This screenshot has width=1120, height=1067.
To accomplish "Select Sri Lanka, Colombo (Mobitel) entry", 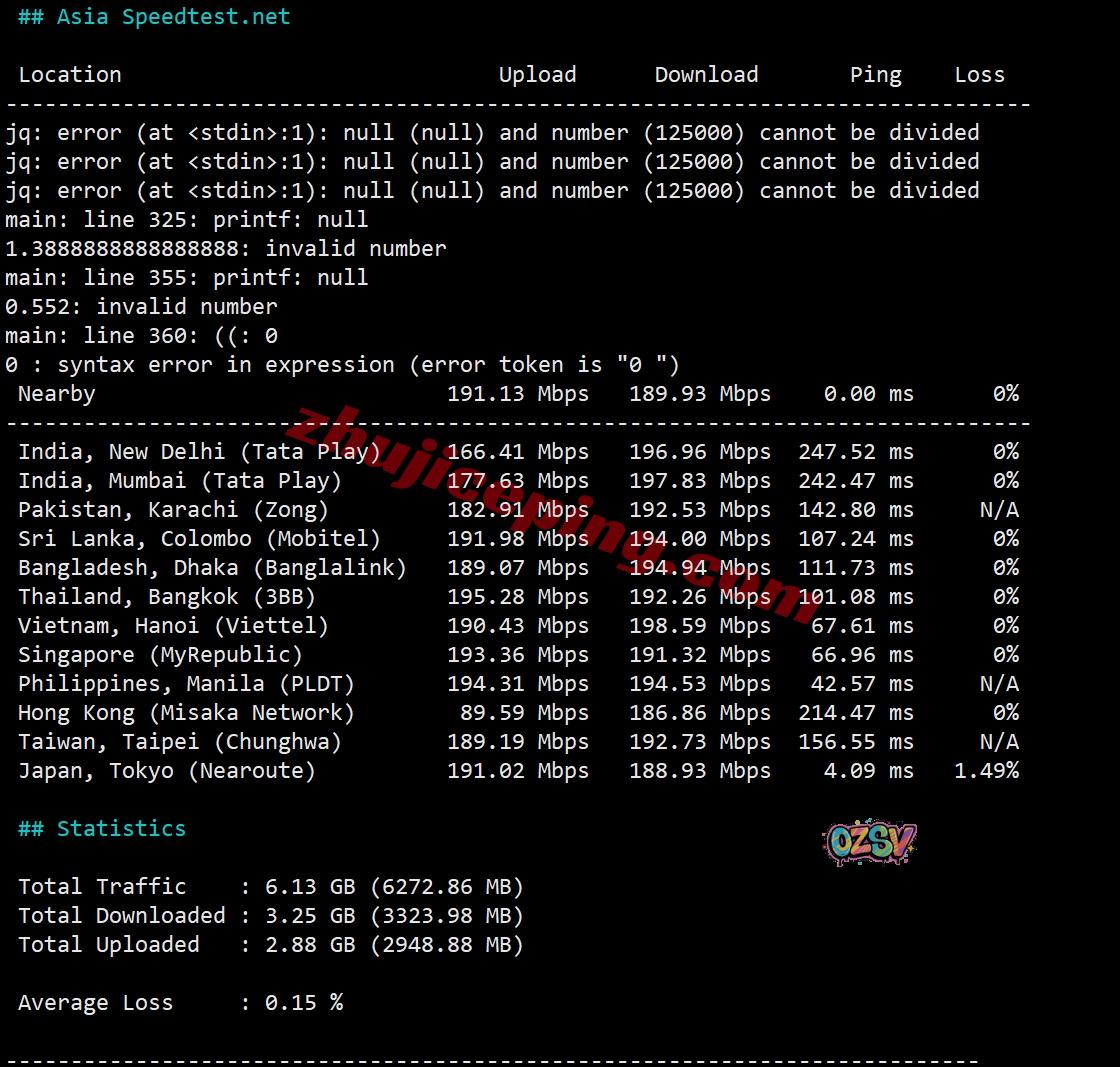I will point(199,539).
